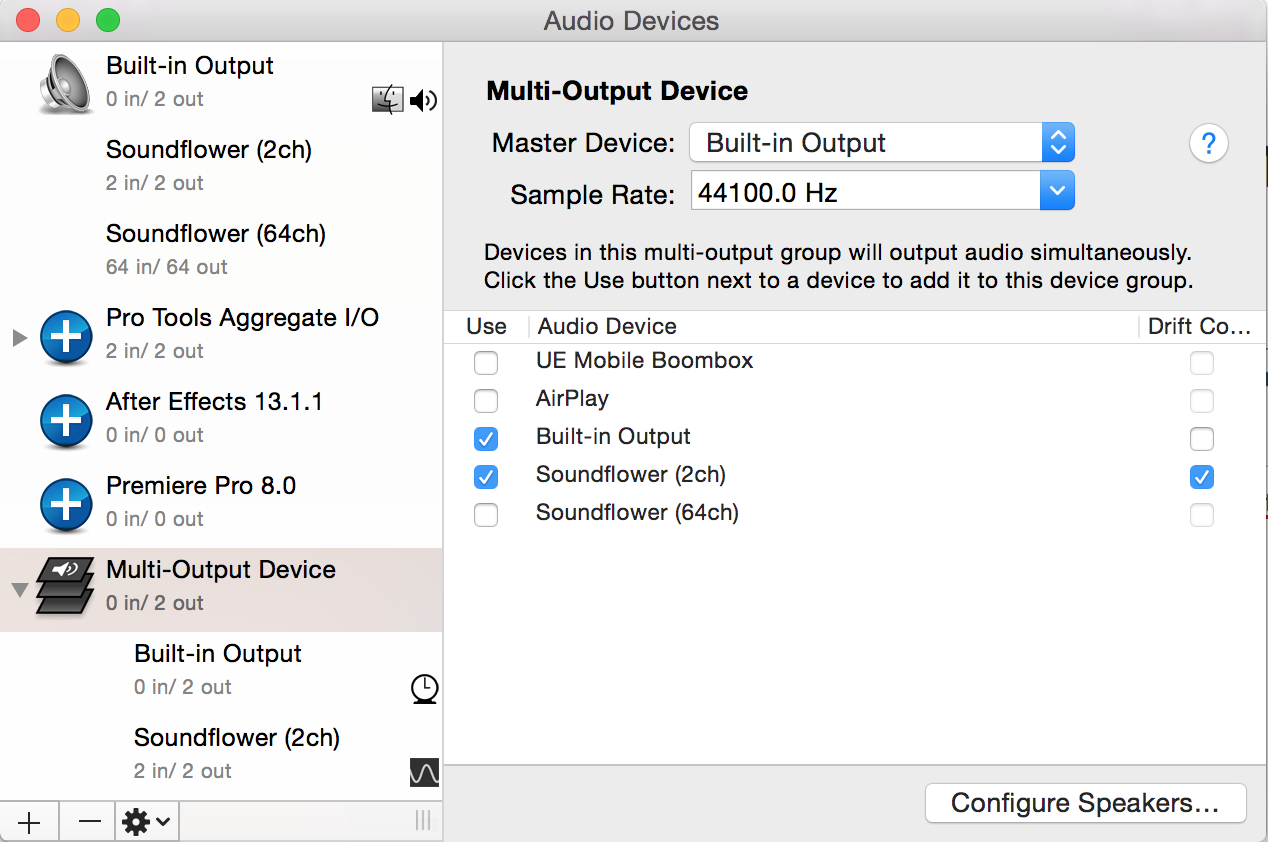The height and width of the screenshot is (842, 1268).
Task: Enable the UE Mobile Boombox use checkbox
Action: (486, 363)
